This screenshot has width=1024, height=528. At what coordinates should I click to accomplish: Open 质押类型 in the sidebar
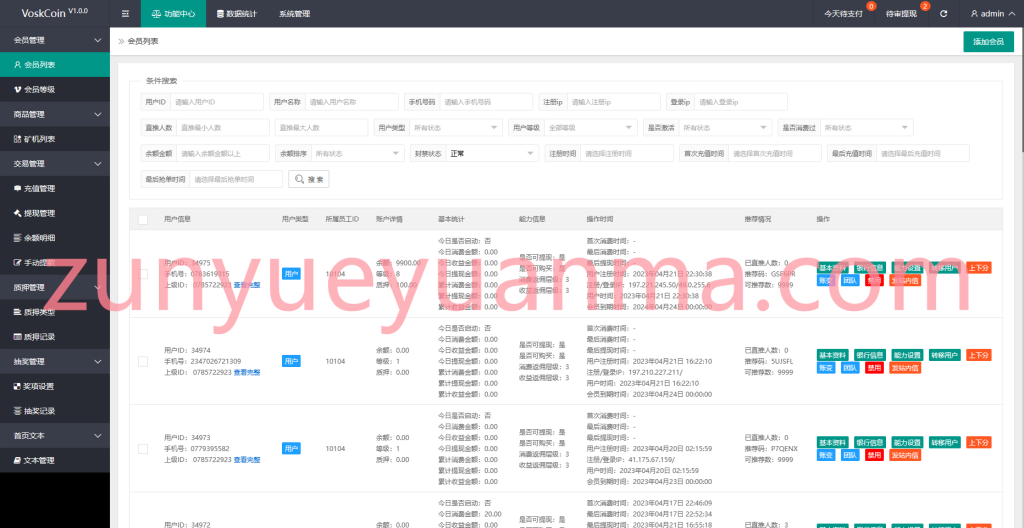(x=55, y=312)
